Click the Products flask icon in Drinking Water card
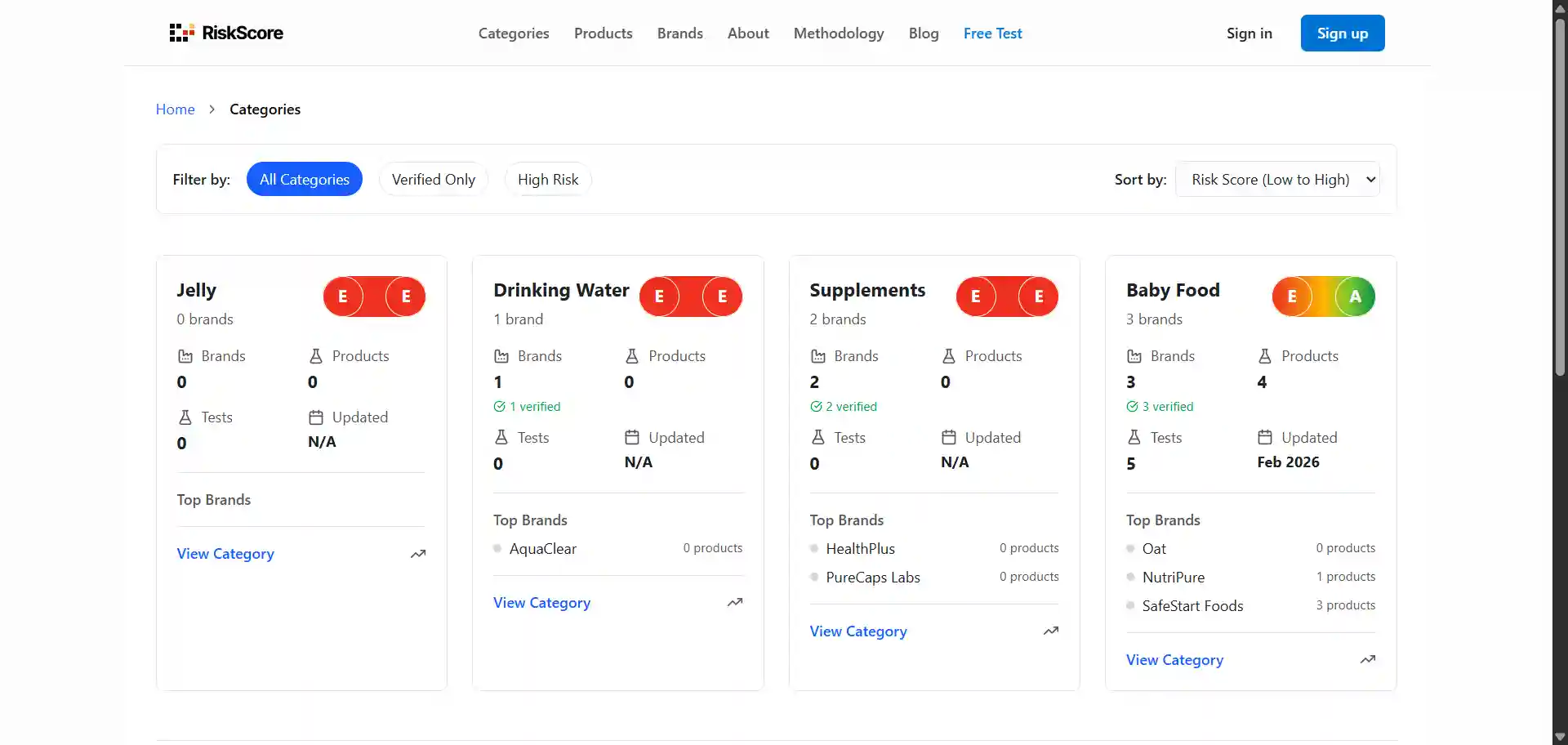Viewport: 1568px width, 745px height. 632,356
